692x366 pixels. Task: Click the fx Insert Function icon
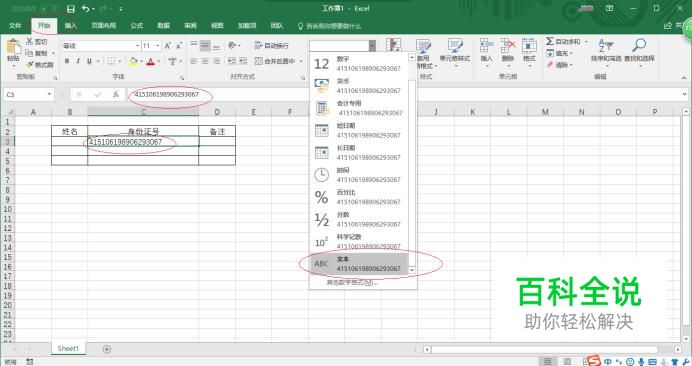pos(116,94)
